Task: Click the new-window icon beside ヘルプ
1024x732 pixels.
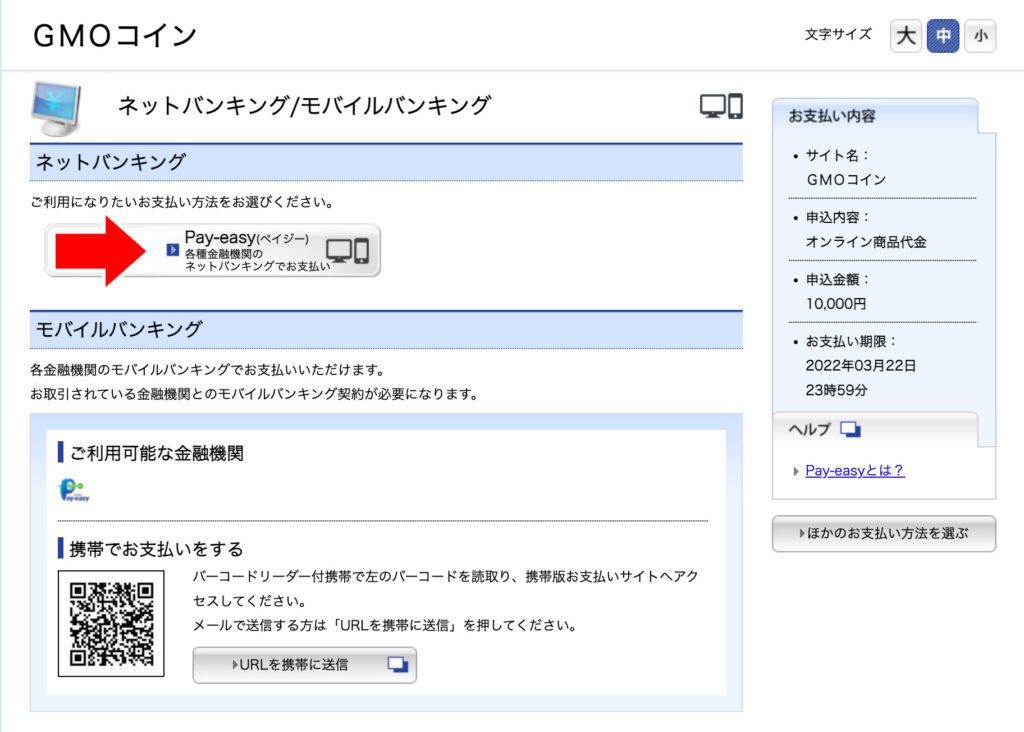Action: pos(850,429)
